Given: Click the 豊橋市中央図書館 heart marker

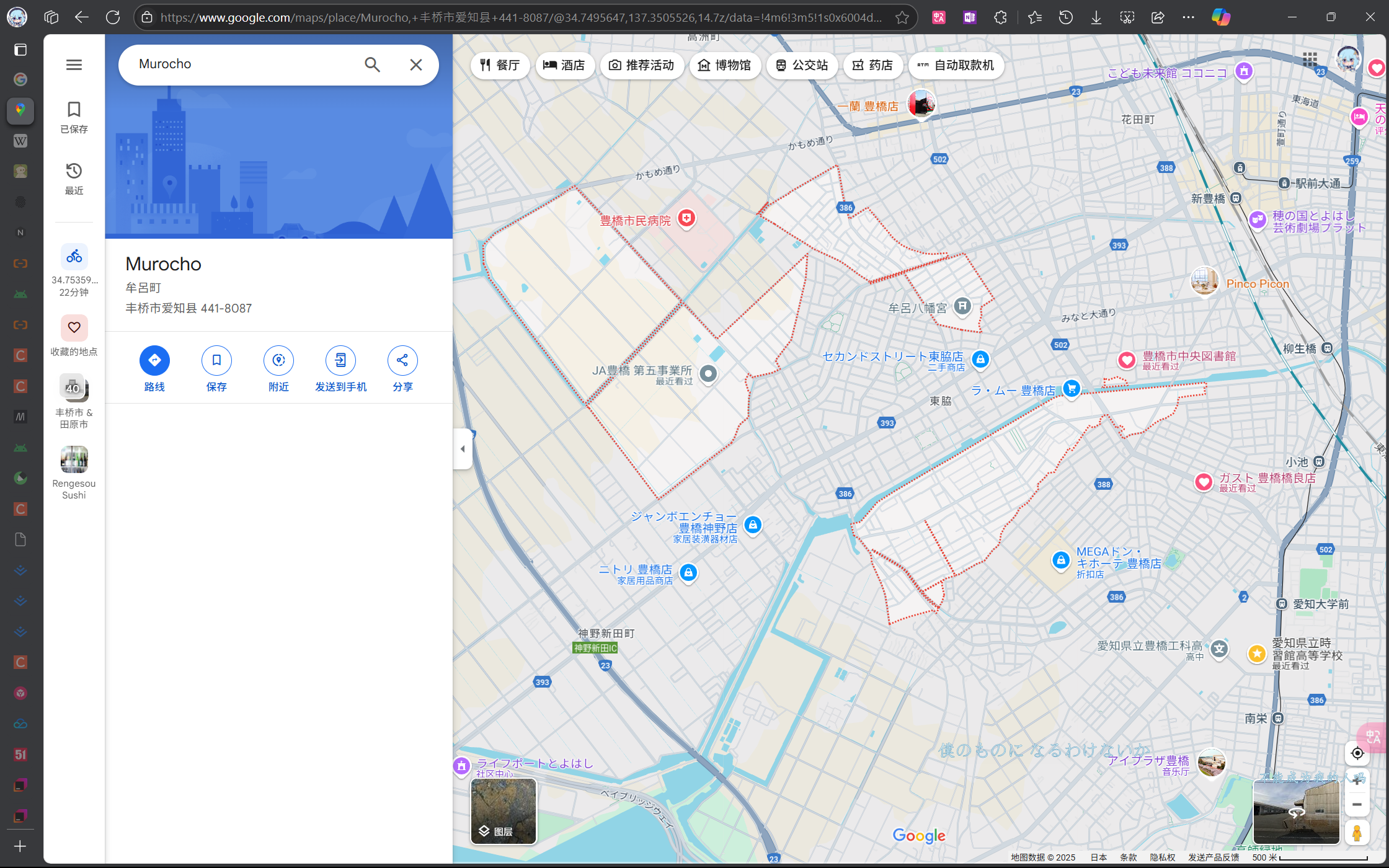Looking at the screenshot, I should 1127,360.
